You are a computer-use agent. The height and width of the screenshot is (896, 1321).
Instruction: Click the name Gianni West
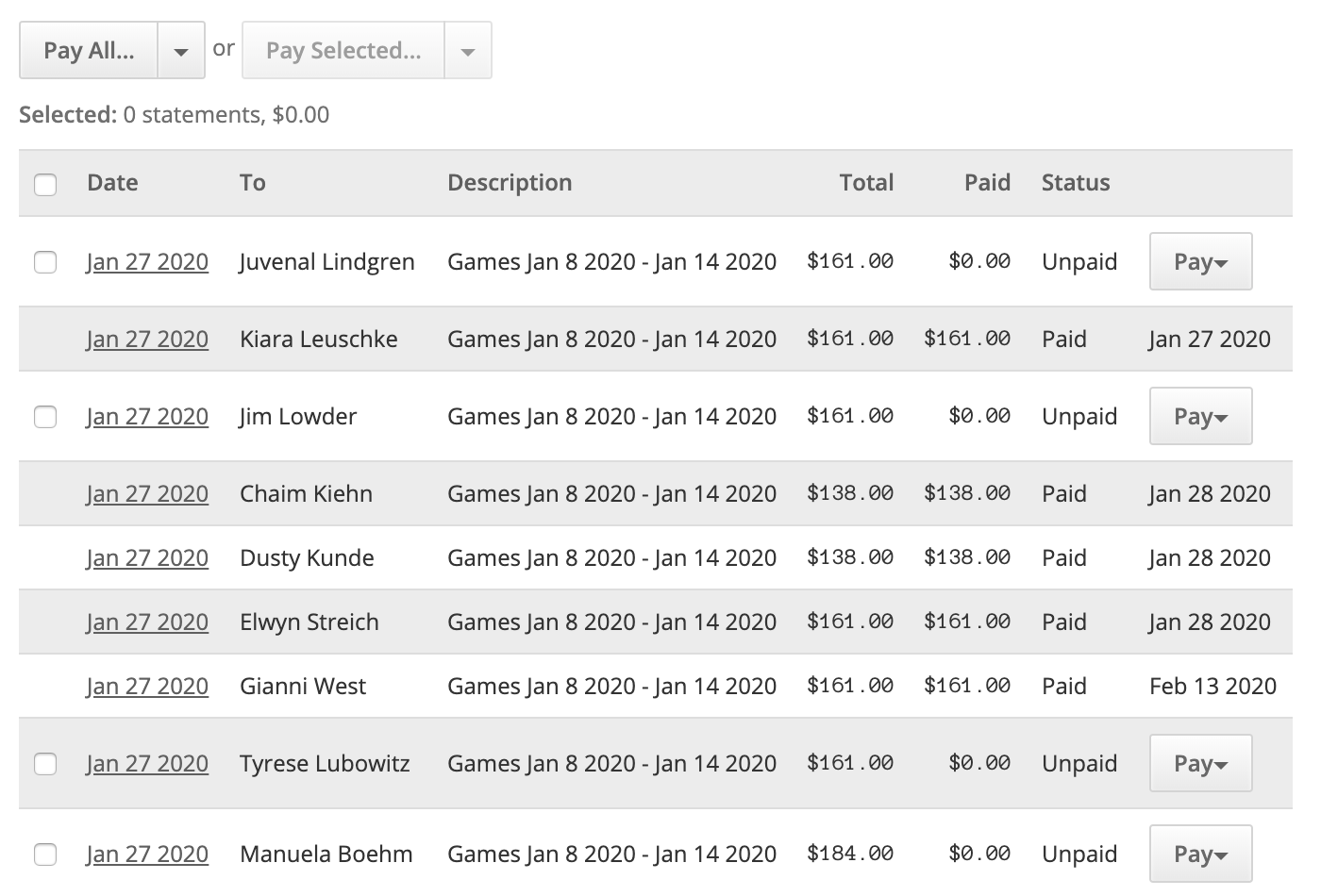click(x=303, y=686)
